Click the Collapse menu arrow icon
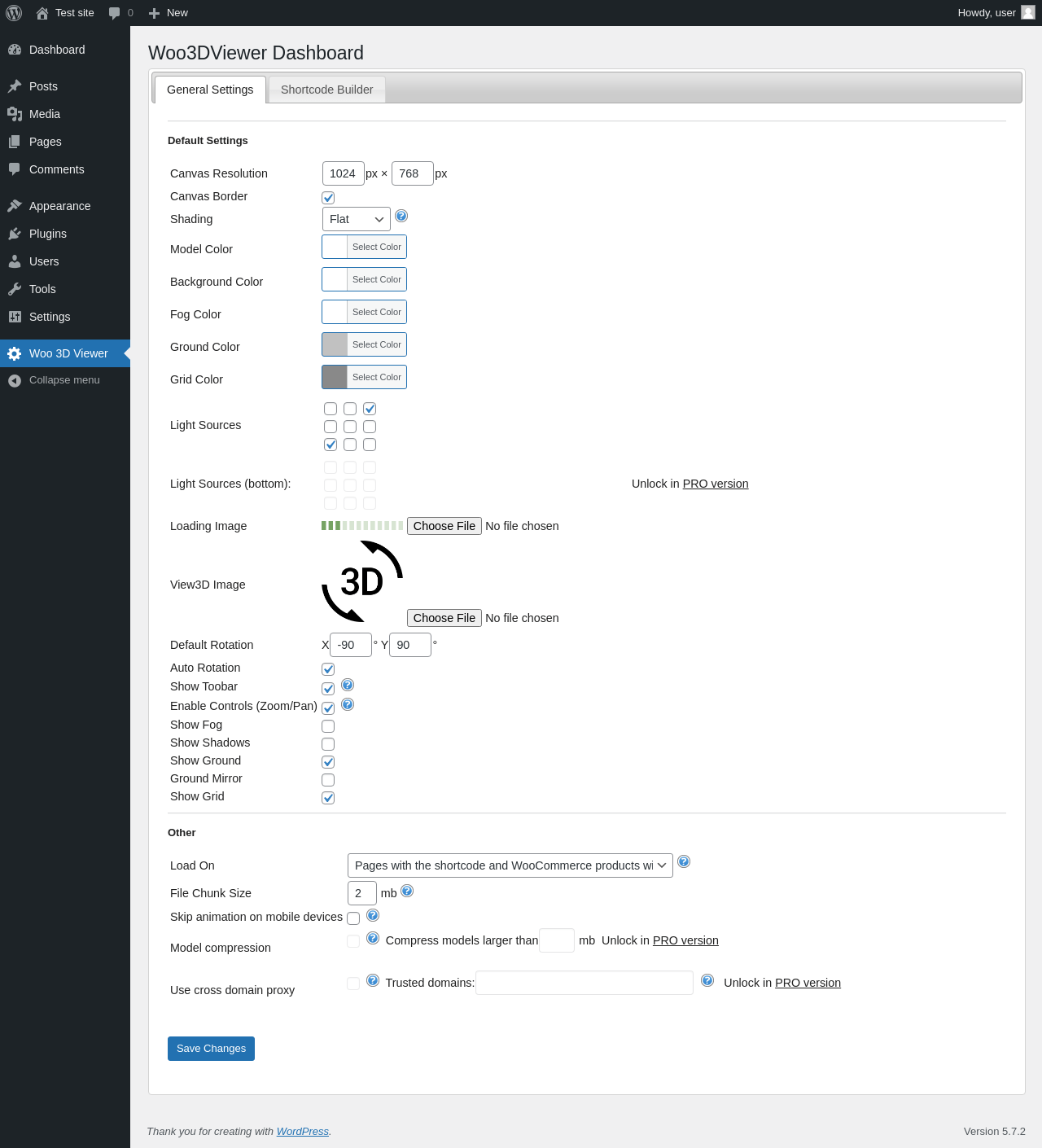The image size is (1042, 1148). 15,380
